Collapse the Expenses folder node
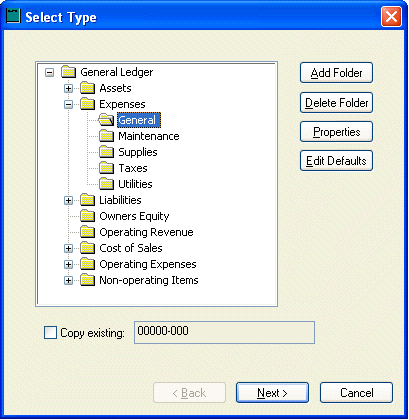 point(68,104)
